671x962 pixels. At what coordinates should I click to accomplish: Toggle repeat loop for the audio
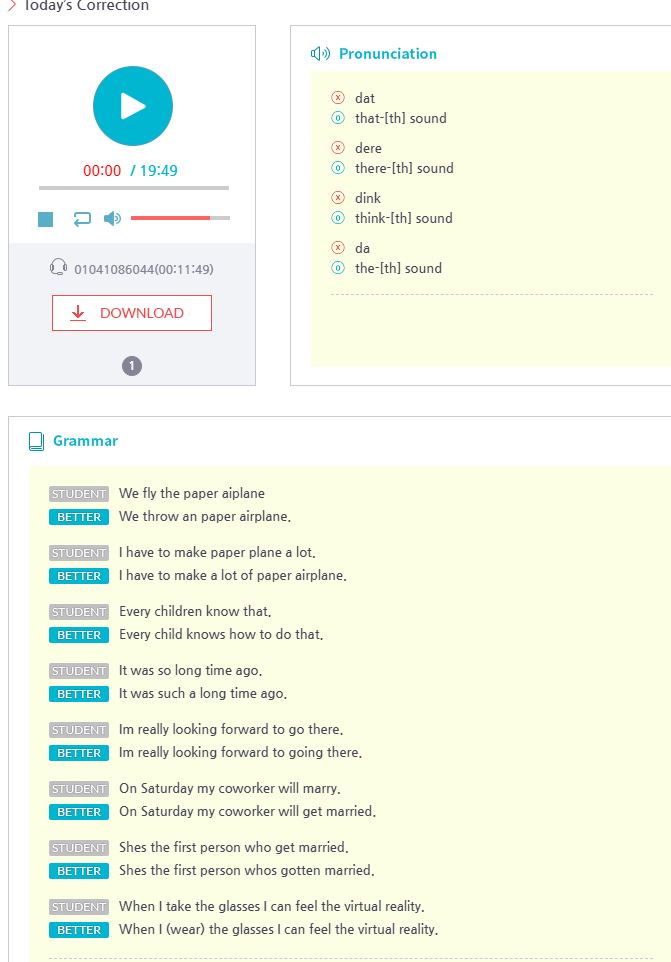coord(82,218)
